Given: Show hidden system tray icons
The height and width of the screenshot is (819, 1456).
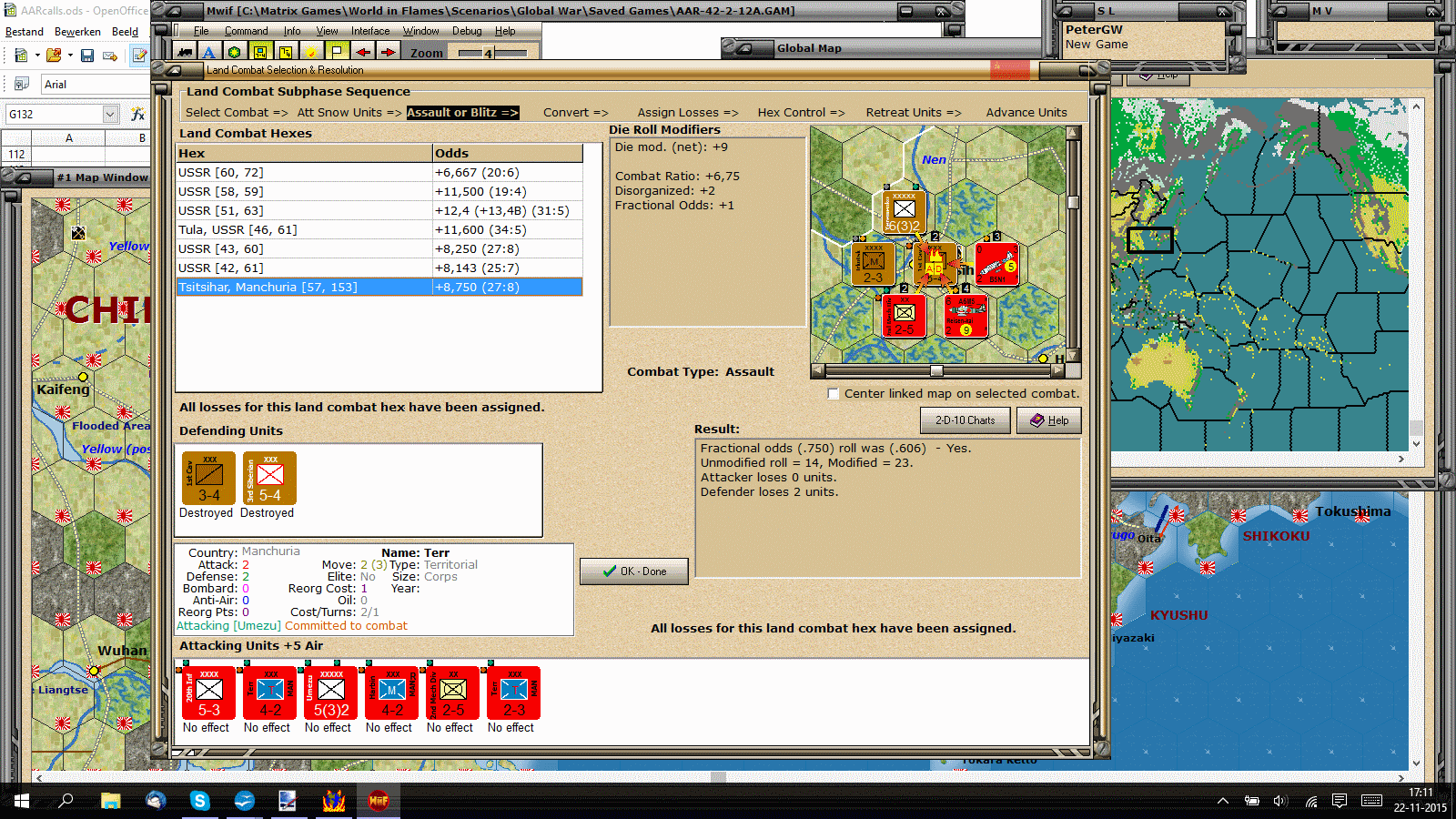Looking at the screenshot, I should (x=1223, y=801).
